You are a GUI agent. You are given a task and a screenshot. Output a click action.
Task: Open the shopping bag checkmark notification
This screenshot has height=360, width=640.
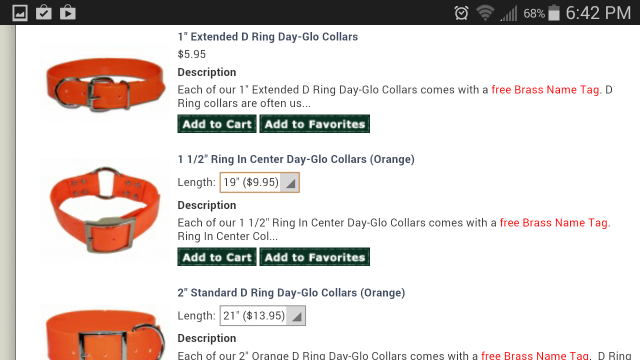pyautogui.click(x=44, y=13)
